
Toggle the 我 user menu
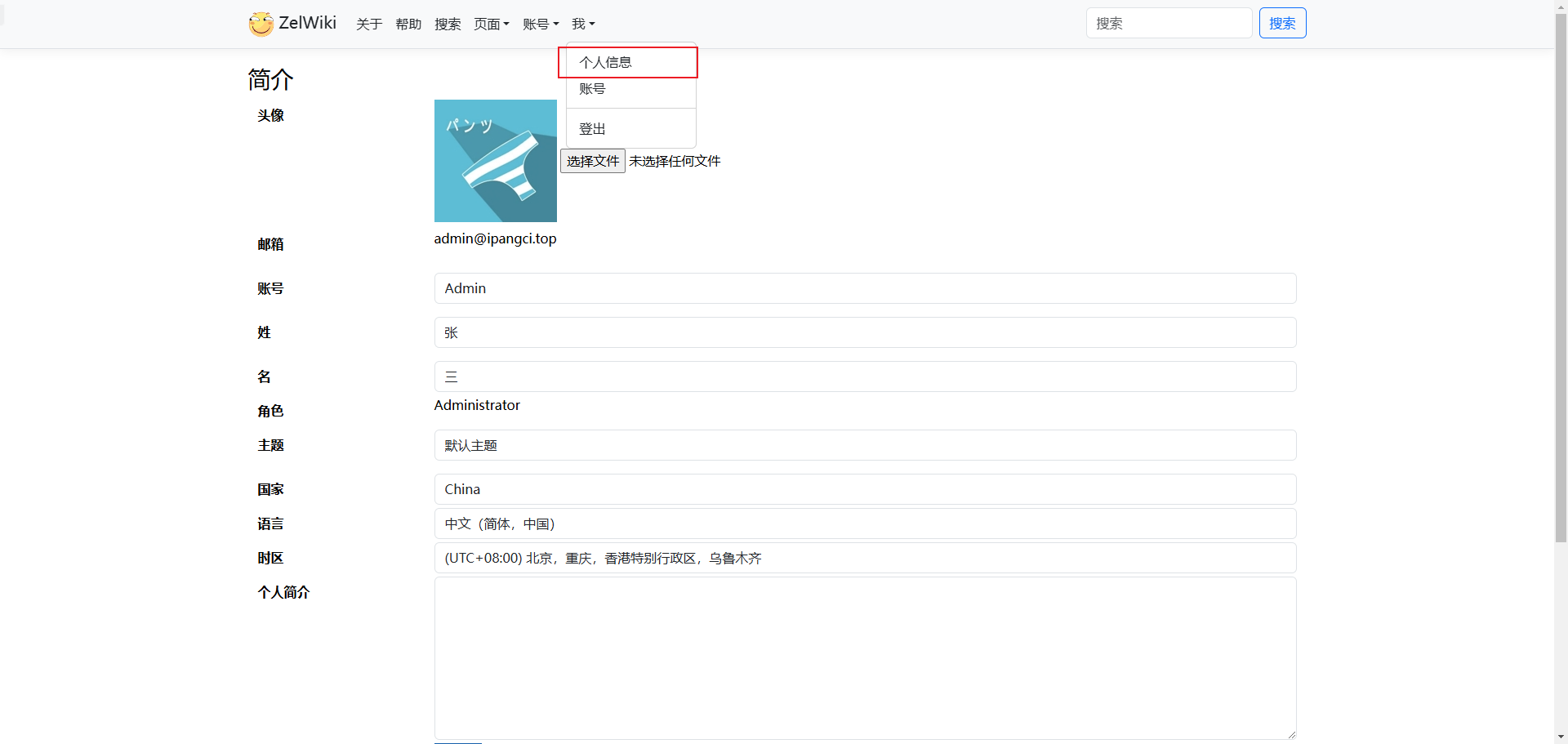pos(583,25)
